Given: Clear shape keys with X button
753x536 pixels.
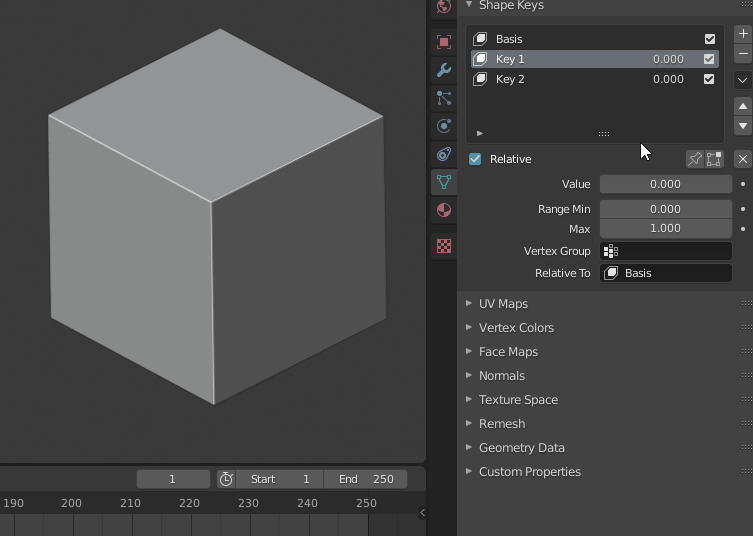Looking at the screenshot, I should pos(743,159).
